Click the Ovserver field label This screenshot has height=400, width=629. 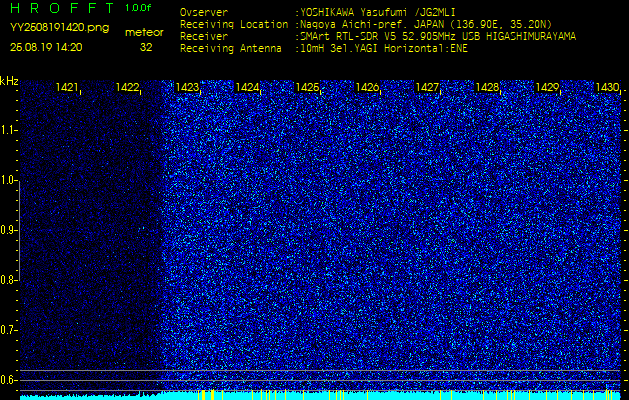point(204,13)
